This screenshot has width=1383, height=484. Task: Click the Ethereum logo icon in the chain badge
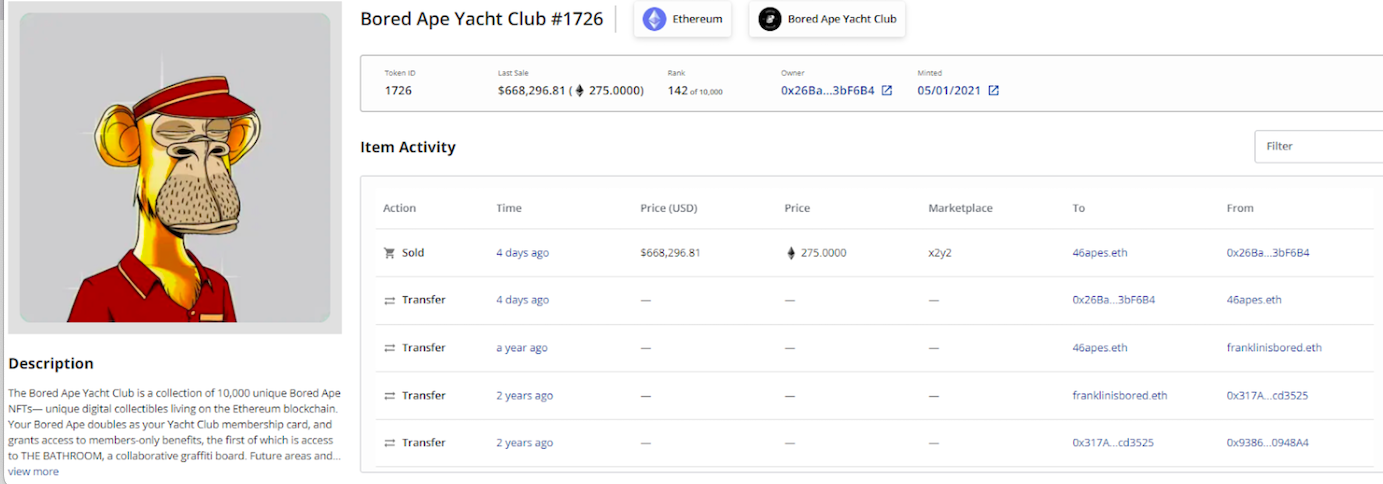(x=655, y=19)
